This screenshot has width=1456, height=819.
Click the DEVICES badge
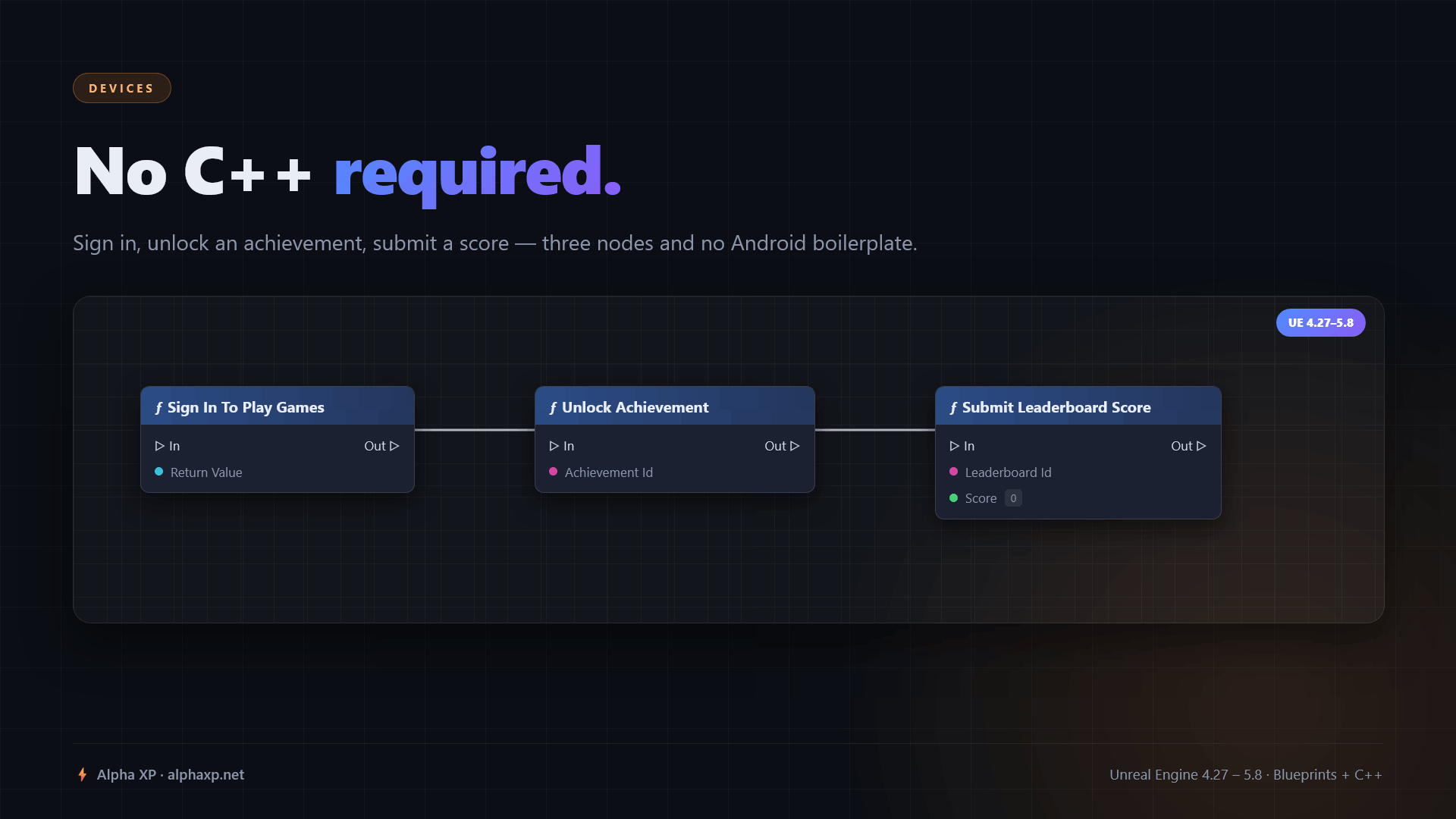(x=121, y=88)
